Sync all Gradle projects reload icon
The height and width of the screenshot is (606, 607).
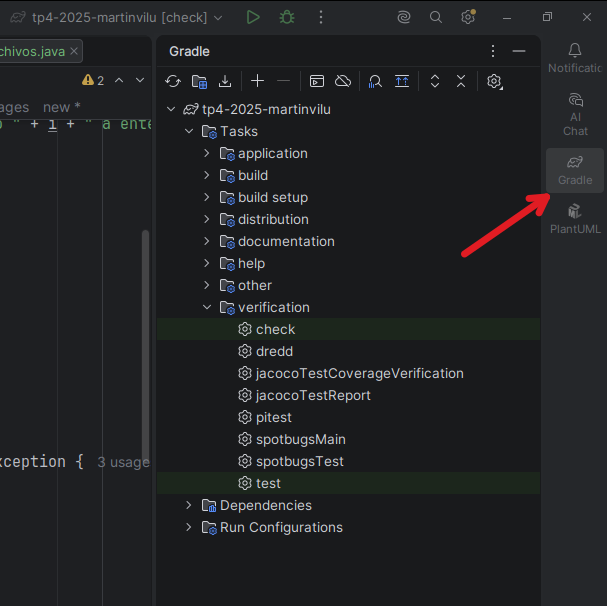173,81
